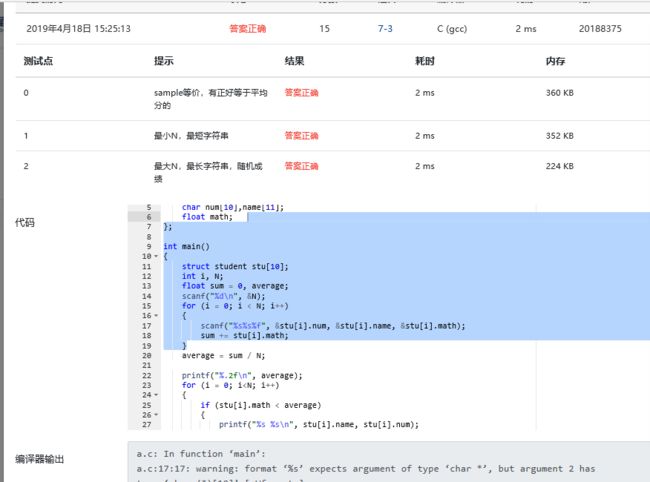Collapse code fold at line 26
The image size is (650, 482).
pyautogui.click(x=156, y=414)
